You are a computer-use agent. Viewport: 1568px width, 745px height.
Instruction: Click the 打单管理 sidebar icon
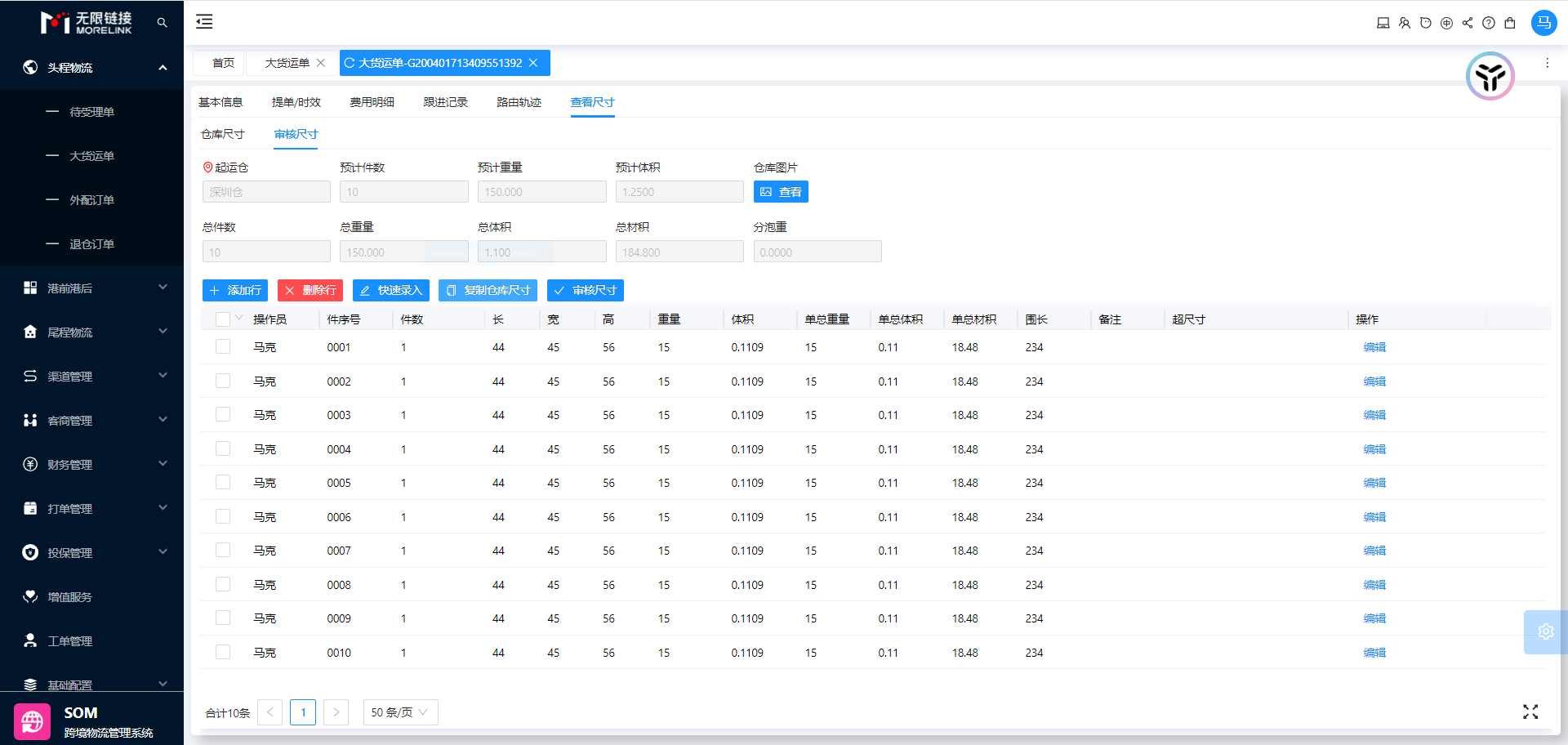click(x=30, y=508)
